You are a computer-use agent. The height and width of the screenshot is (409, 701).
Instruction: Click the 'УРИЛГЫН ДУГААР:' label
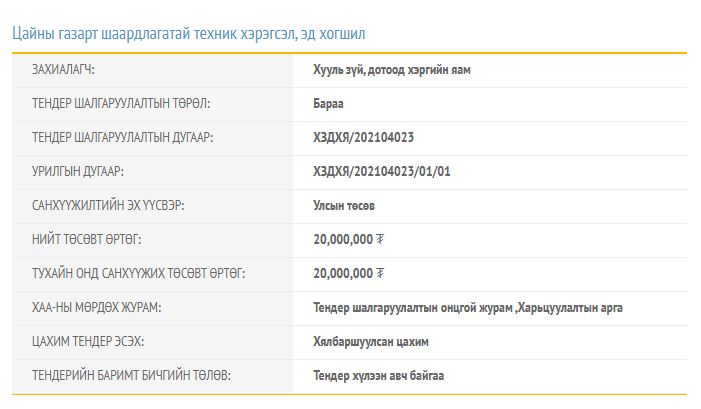[78, 171]
